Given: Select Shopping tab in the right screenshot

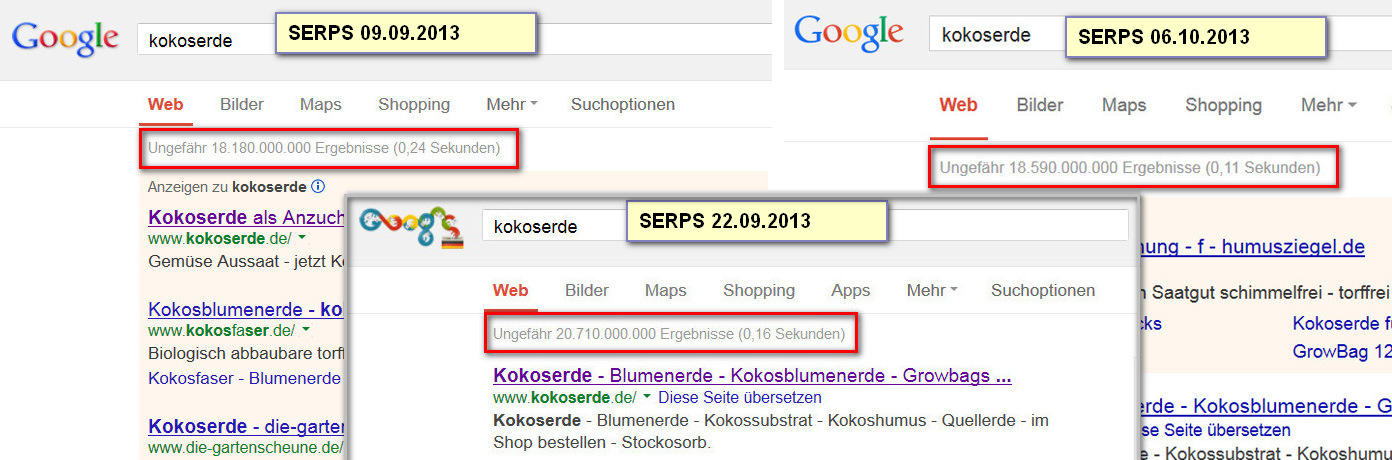Looking at the screenshot, I should 1223,105.
